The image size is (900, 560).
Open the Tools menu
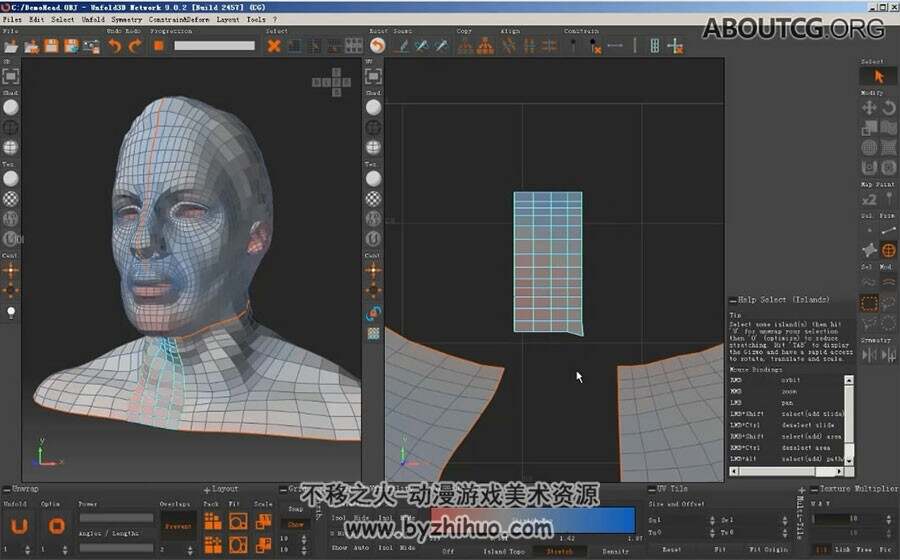(x=256, y=19)
